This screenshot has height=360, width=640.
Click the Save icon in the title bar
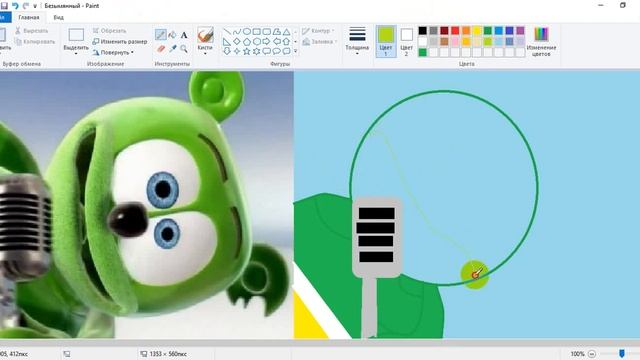pos(4,6)
